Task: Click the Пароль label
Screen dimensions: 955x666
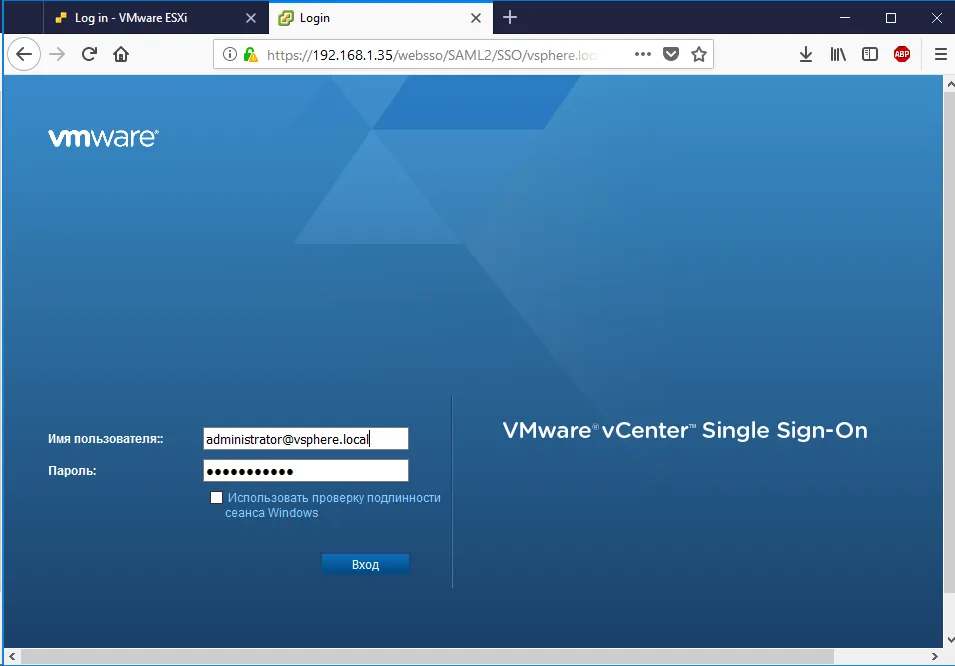Action: pos(72,470)
